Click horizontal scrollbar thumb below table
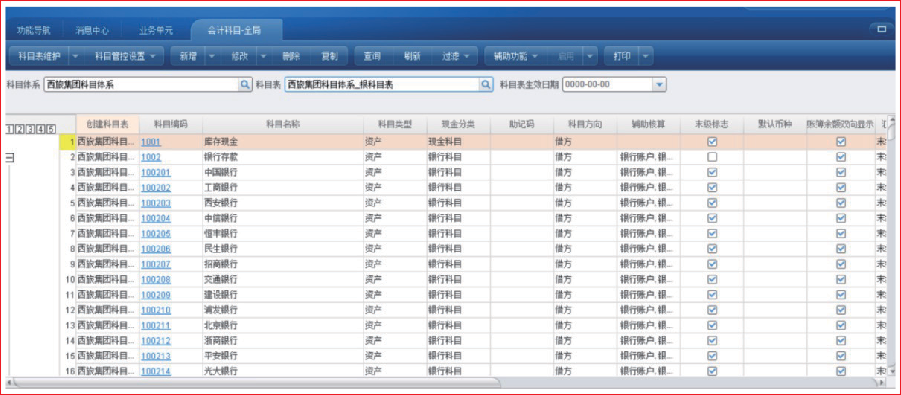901x395 pixels. [x=256, y=382]
